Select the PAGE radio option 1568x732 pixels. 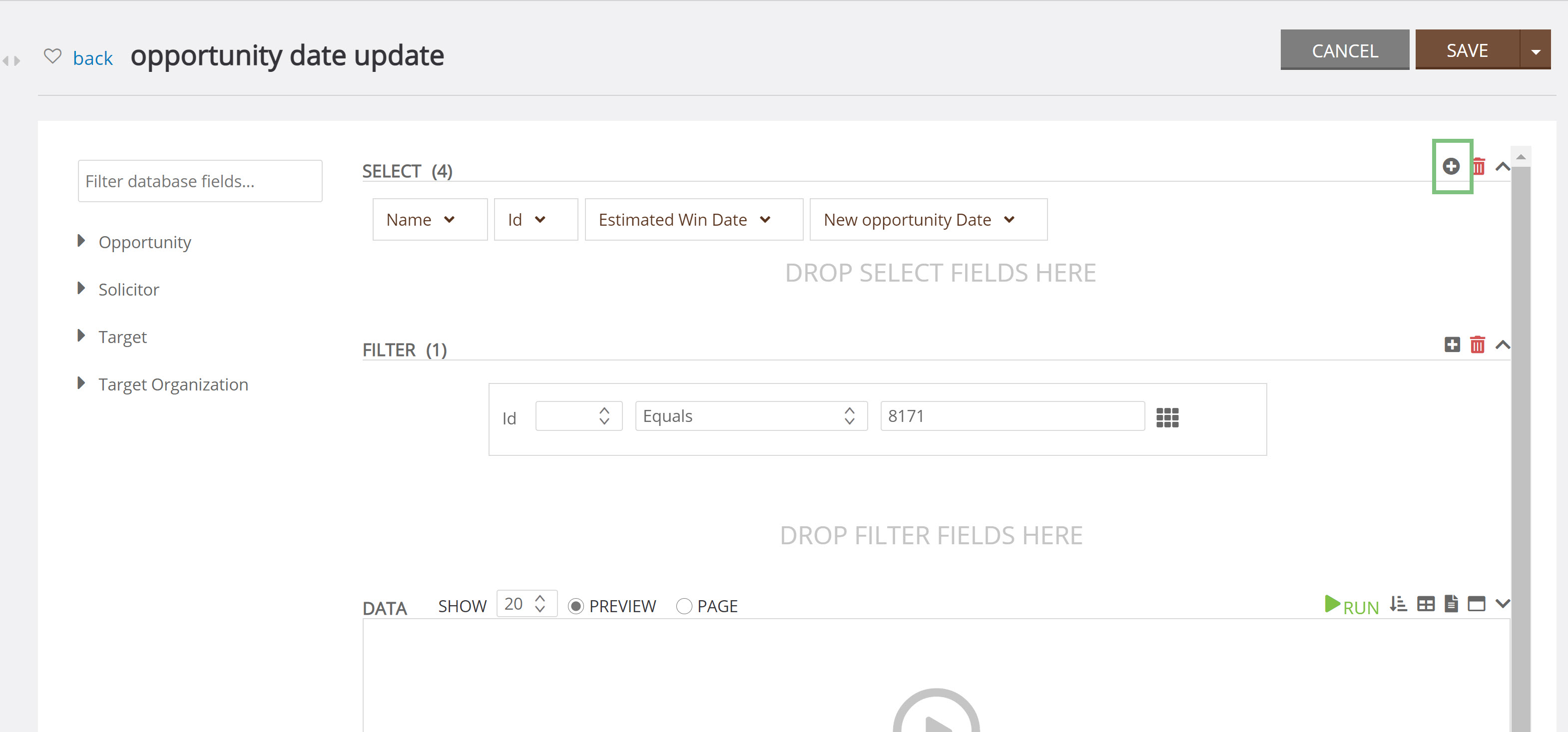pos(684,606)
